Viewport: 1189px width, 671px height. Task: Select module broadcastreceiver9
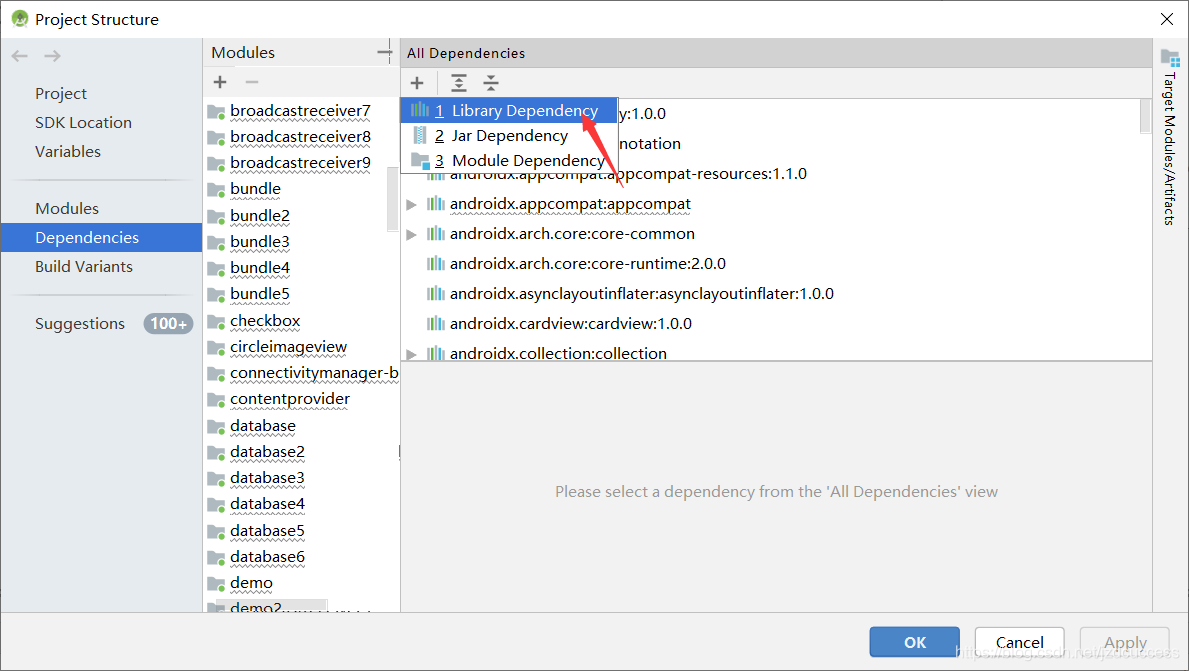point(300,162)
